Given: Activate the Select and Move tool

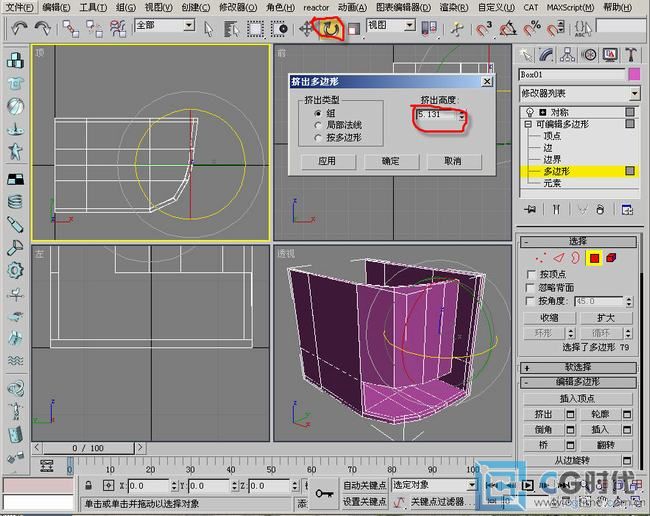Looking at the screenshot, I should [306, 29].
